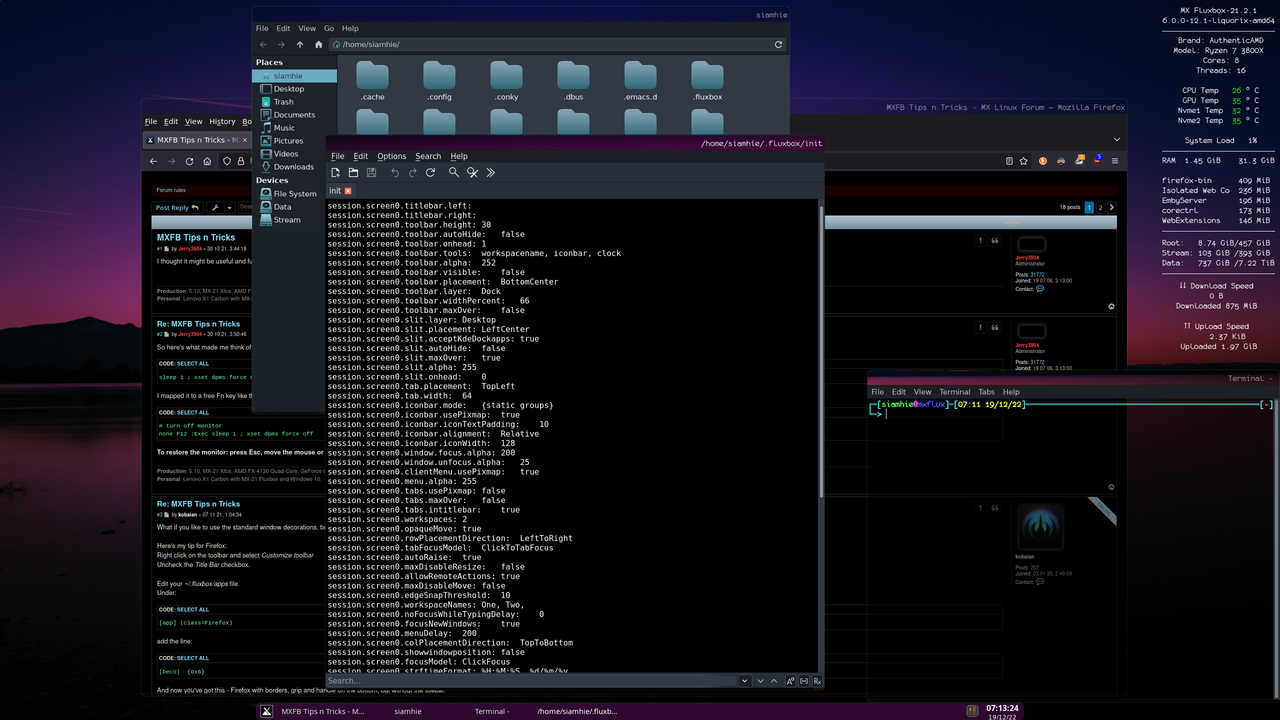Image resolution: width=1280 pixels, height=720 pixels.
Task: Go to home folder in file manager
Action: [x=319, y=44]
